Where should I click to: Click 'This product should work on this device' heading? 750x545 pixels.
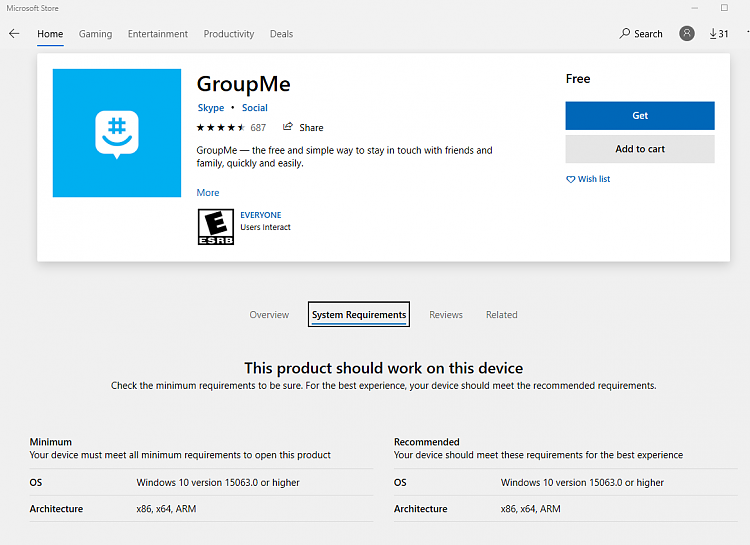point(384,368)
